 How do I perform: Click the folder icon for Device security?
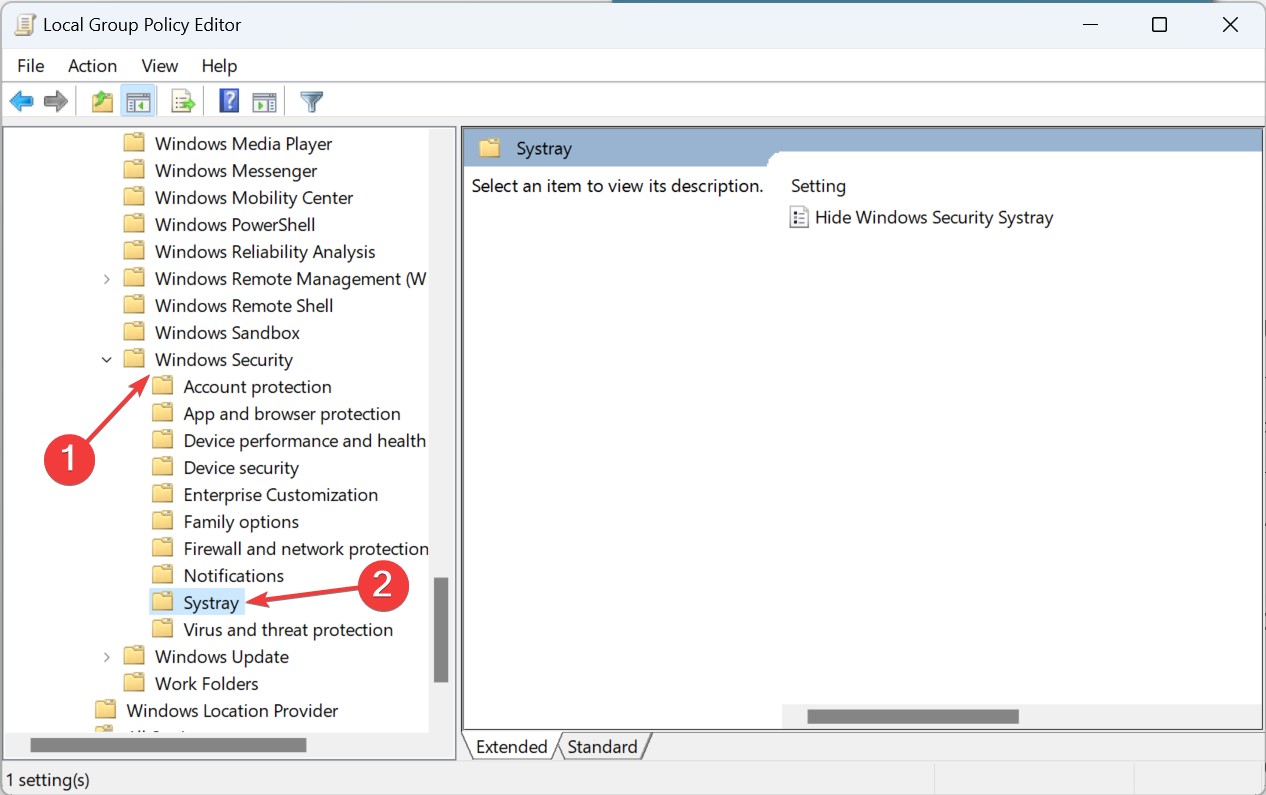(x=163, y=467)
